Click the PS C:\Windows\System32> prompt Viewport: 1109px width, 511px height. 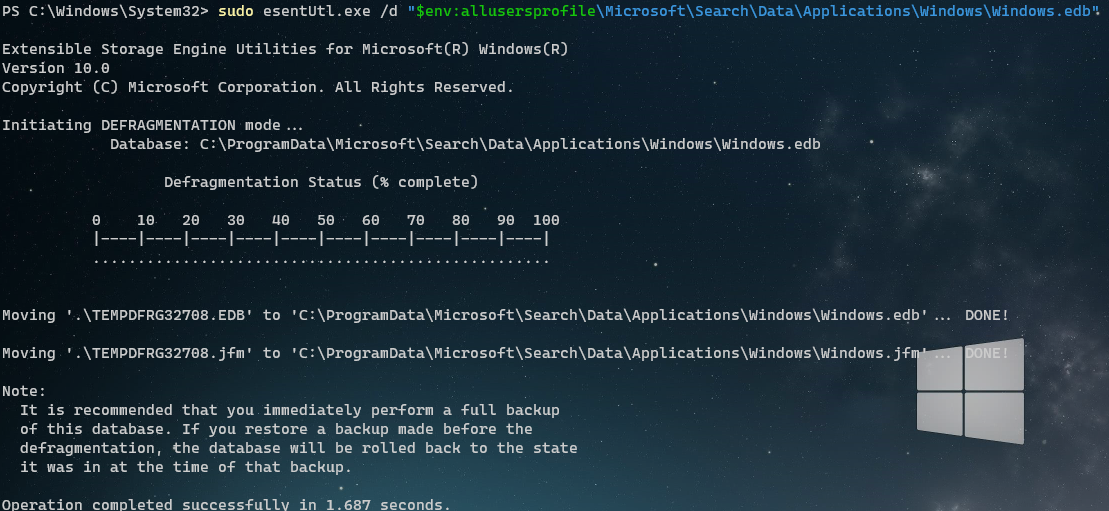click(105, 11)
